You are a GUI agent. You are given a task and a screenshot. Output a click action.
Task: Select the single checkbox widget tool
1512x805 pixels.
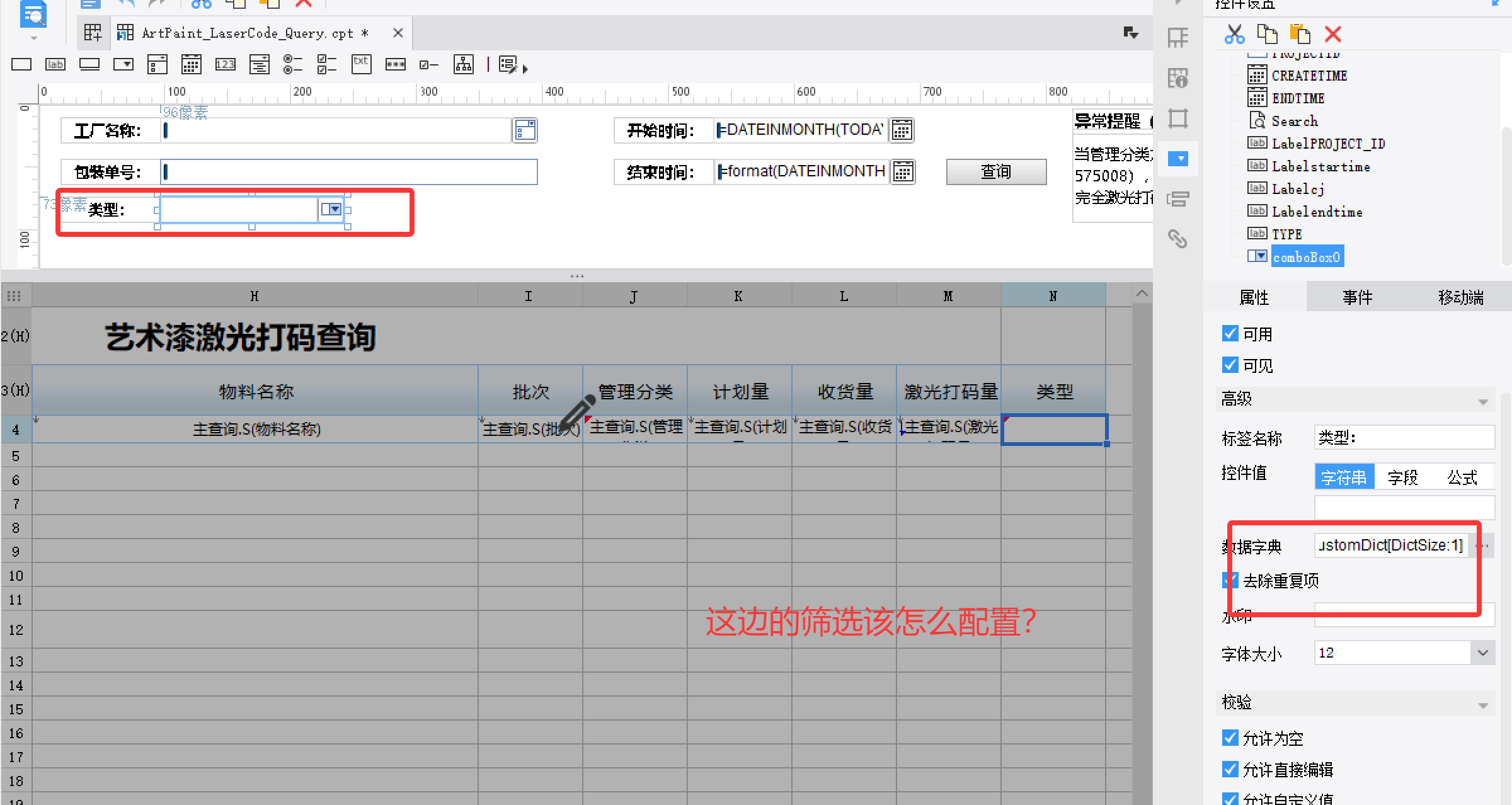point(429,64)
